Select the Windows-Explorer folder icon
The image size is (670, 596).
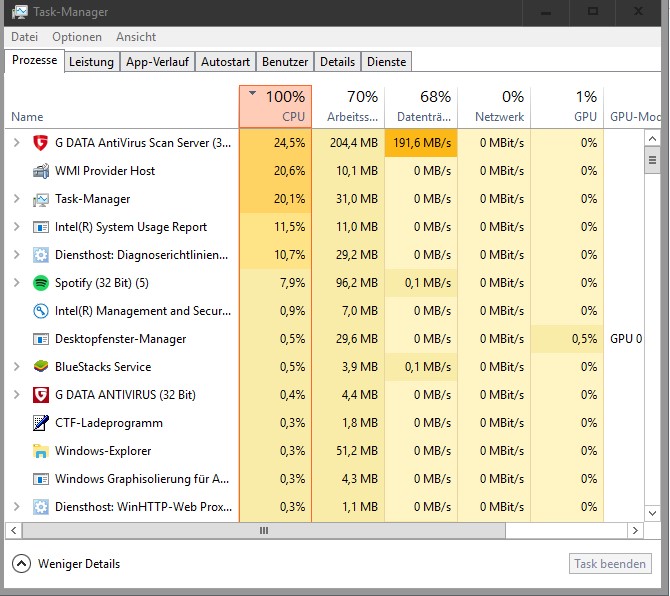41,451
